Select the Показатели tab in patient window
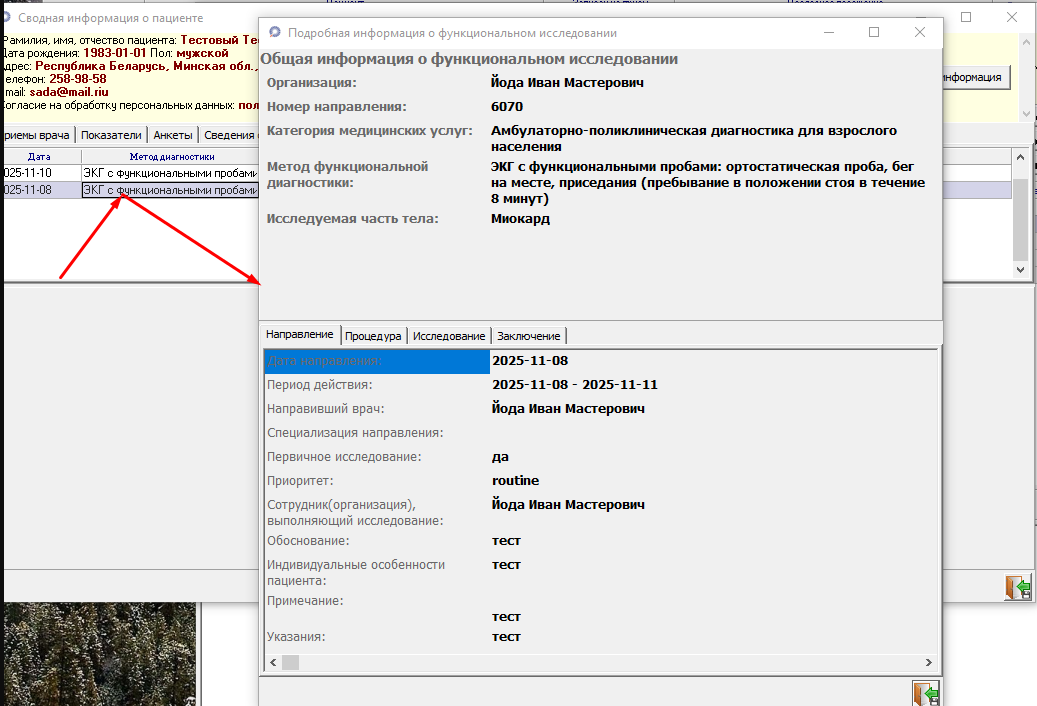The height and width of the screenshot is (706, 1037). (x=111, y=135)
